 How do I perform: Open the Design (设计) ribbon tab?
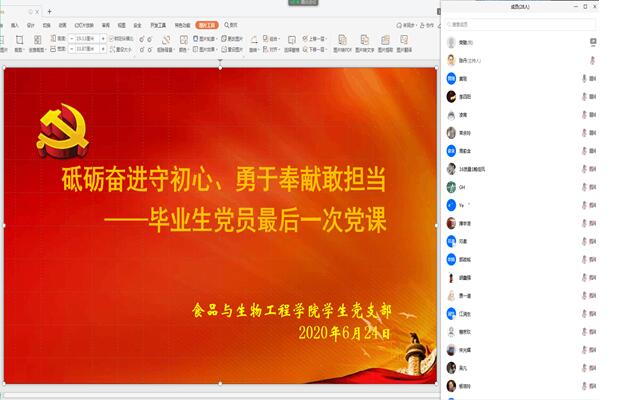[x=30, y=25]
